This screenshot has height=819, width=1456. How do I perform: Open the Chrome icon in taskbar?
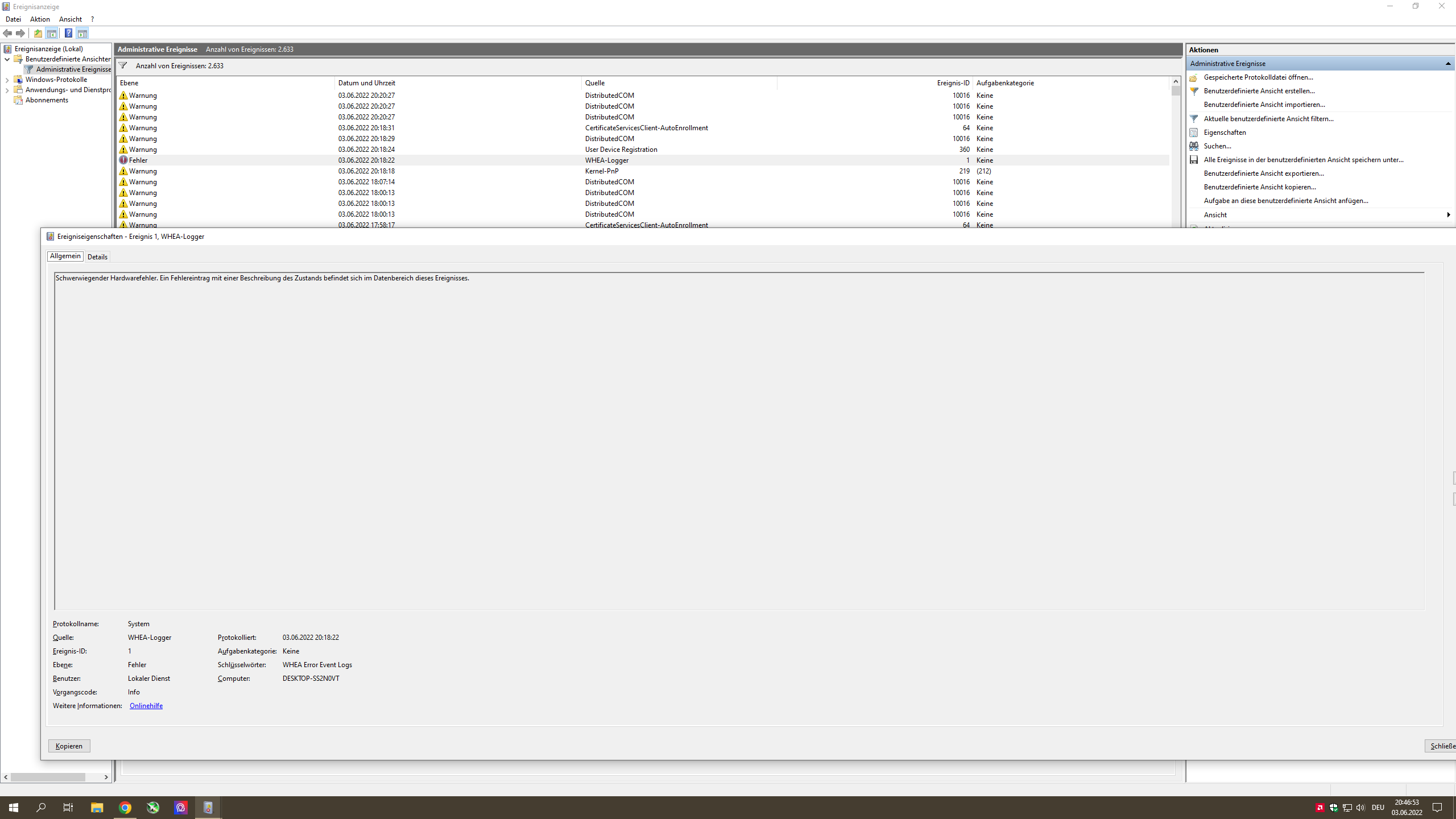tap(125, 808)
